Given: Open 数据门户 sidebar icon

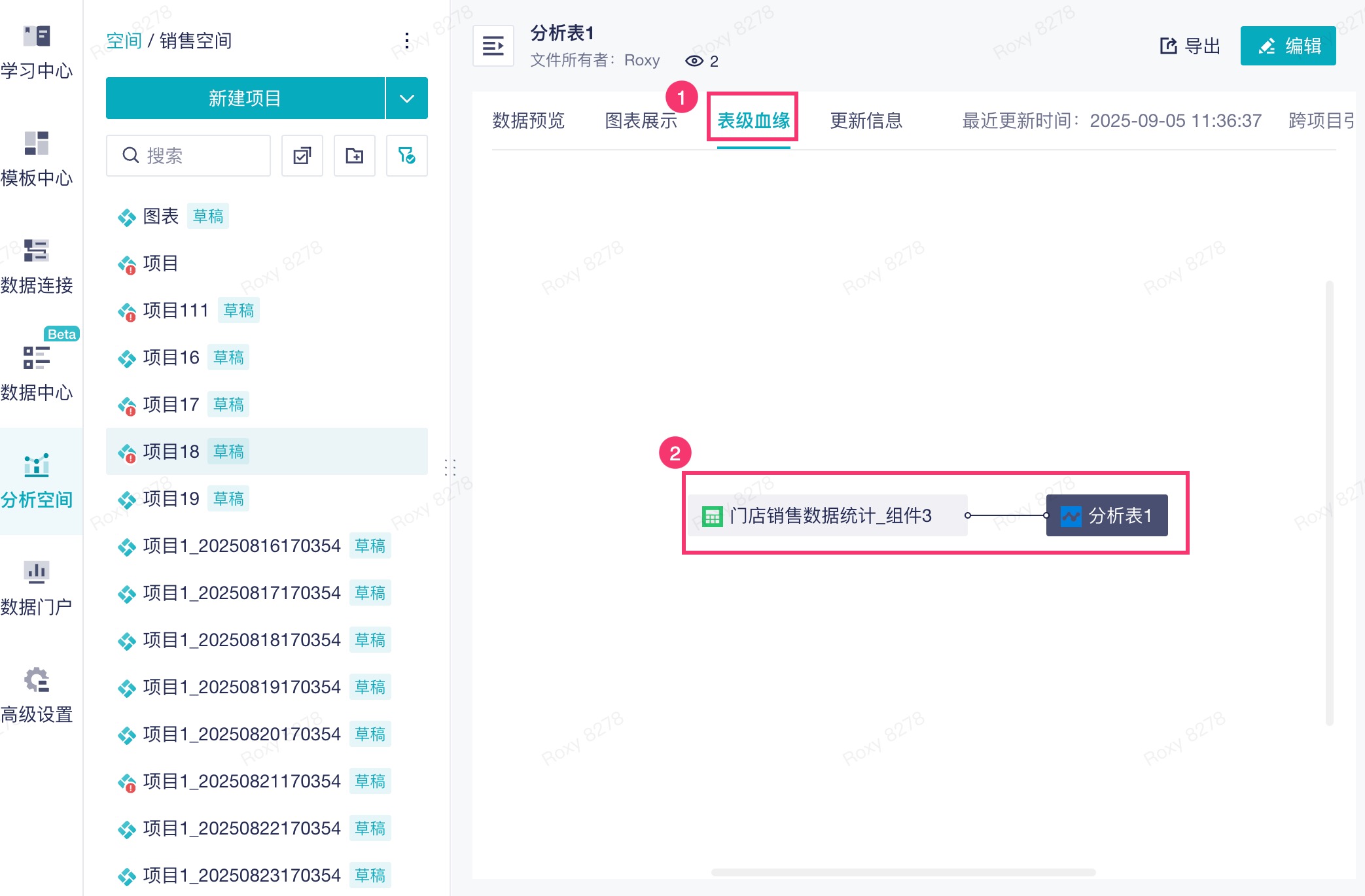Looking at the screenshot, I should 37,573.
